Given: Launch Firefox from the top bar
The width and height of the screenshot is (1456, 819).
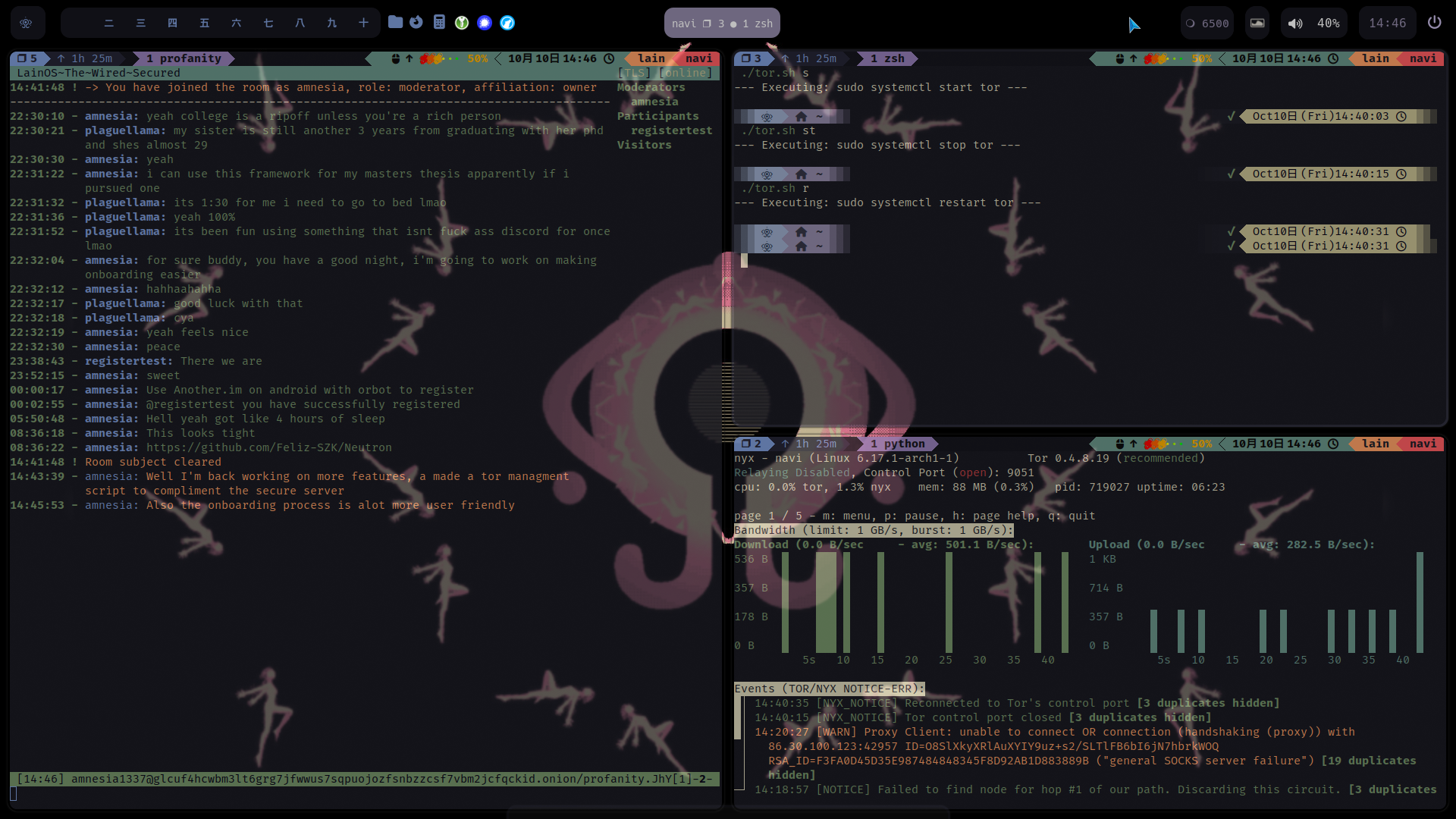Looking at the screenshot, I should pyautogui.click(x=416, y=22).
